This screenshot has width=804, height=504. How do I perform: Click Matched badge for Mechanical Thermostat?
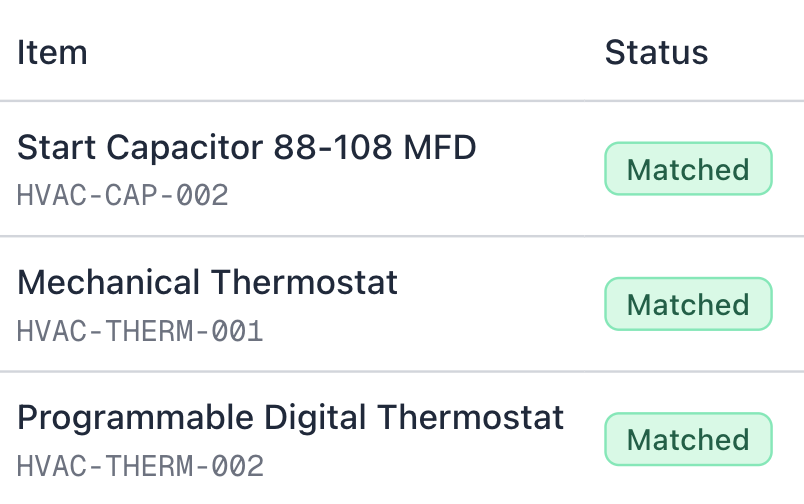click(x=688, y=304)
